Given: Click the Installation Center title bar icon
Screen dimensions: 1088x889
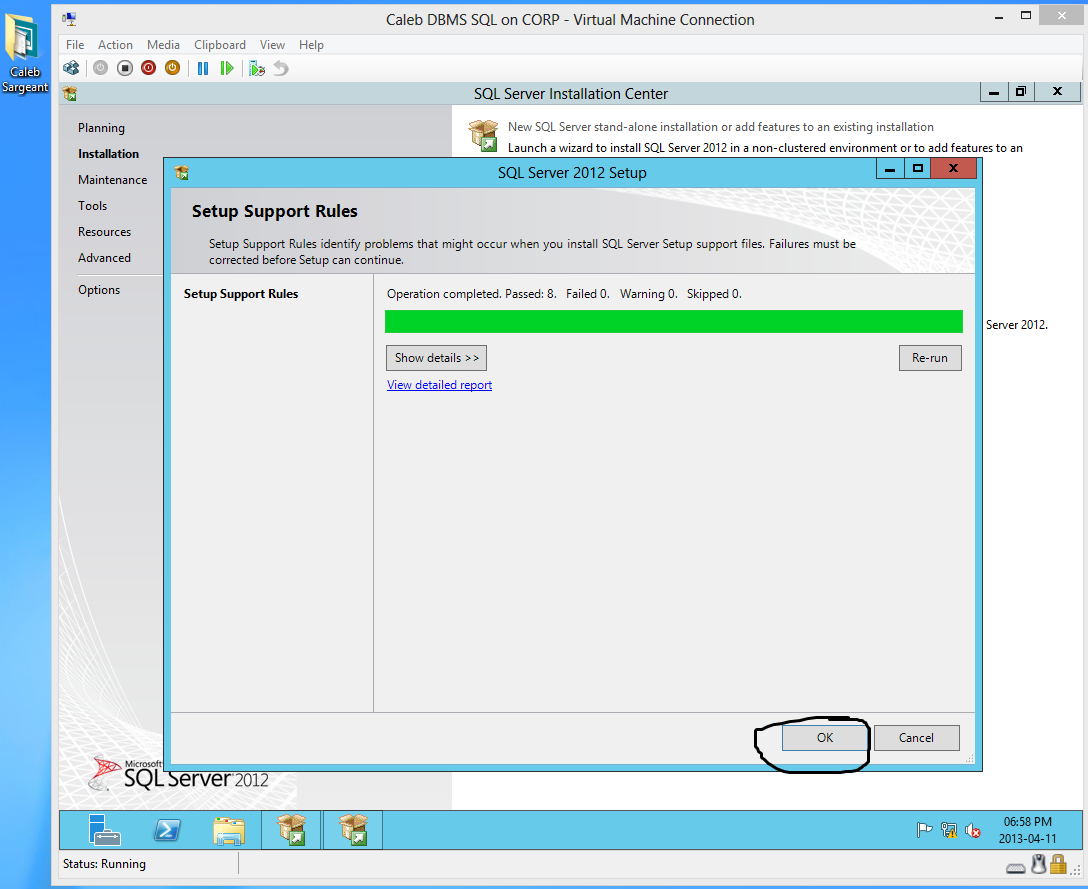Looking at the screenshot, I should [x=69, y=94].
